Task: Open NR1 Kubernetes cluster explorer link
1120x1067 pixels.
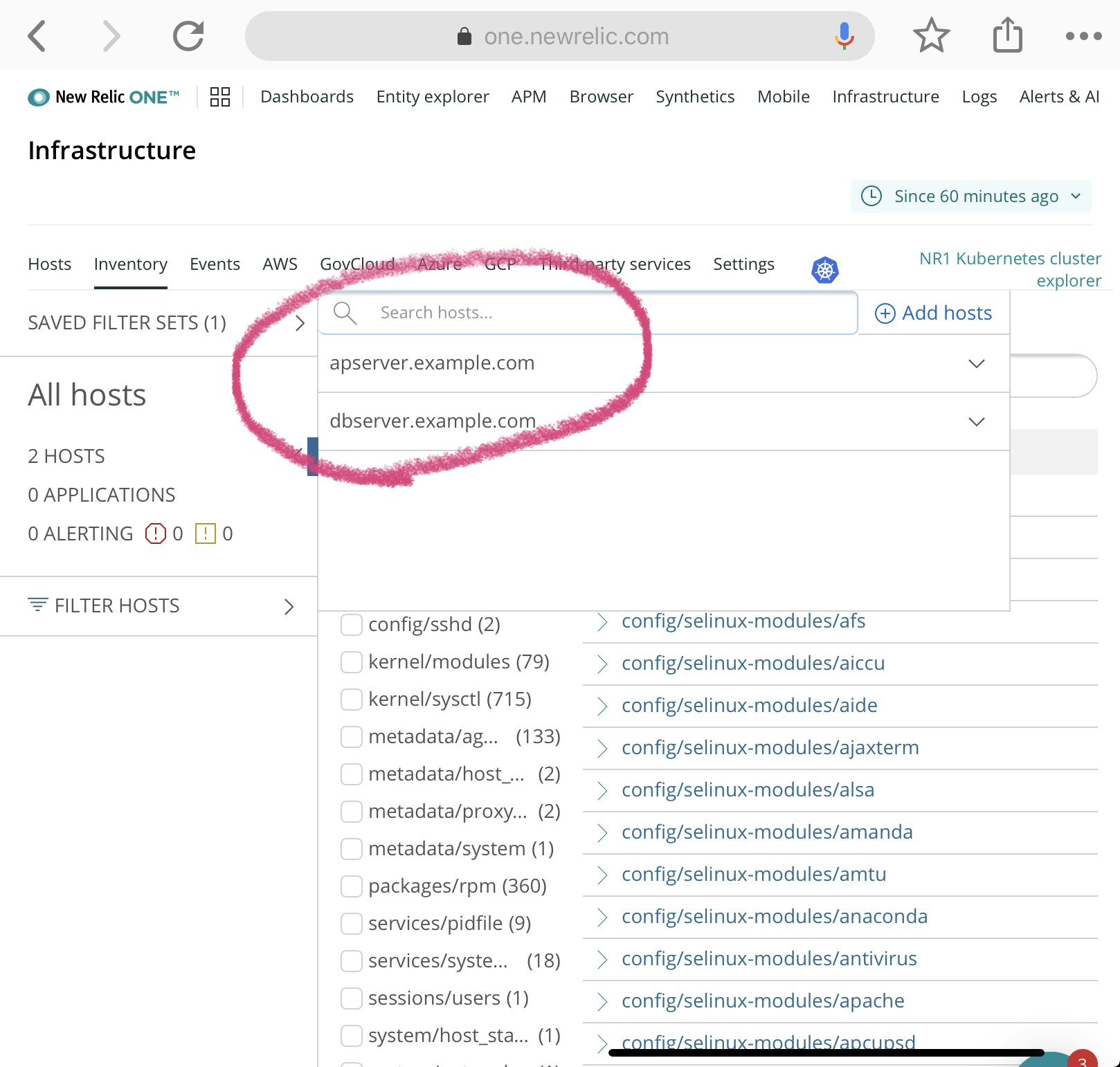Action: click(x=1010, y=269)
